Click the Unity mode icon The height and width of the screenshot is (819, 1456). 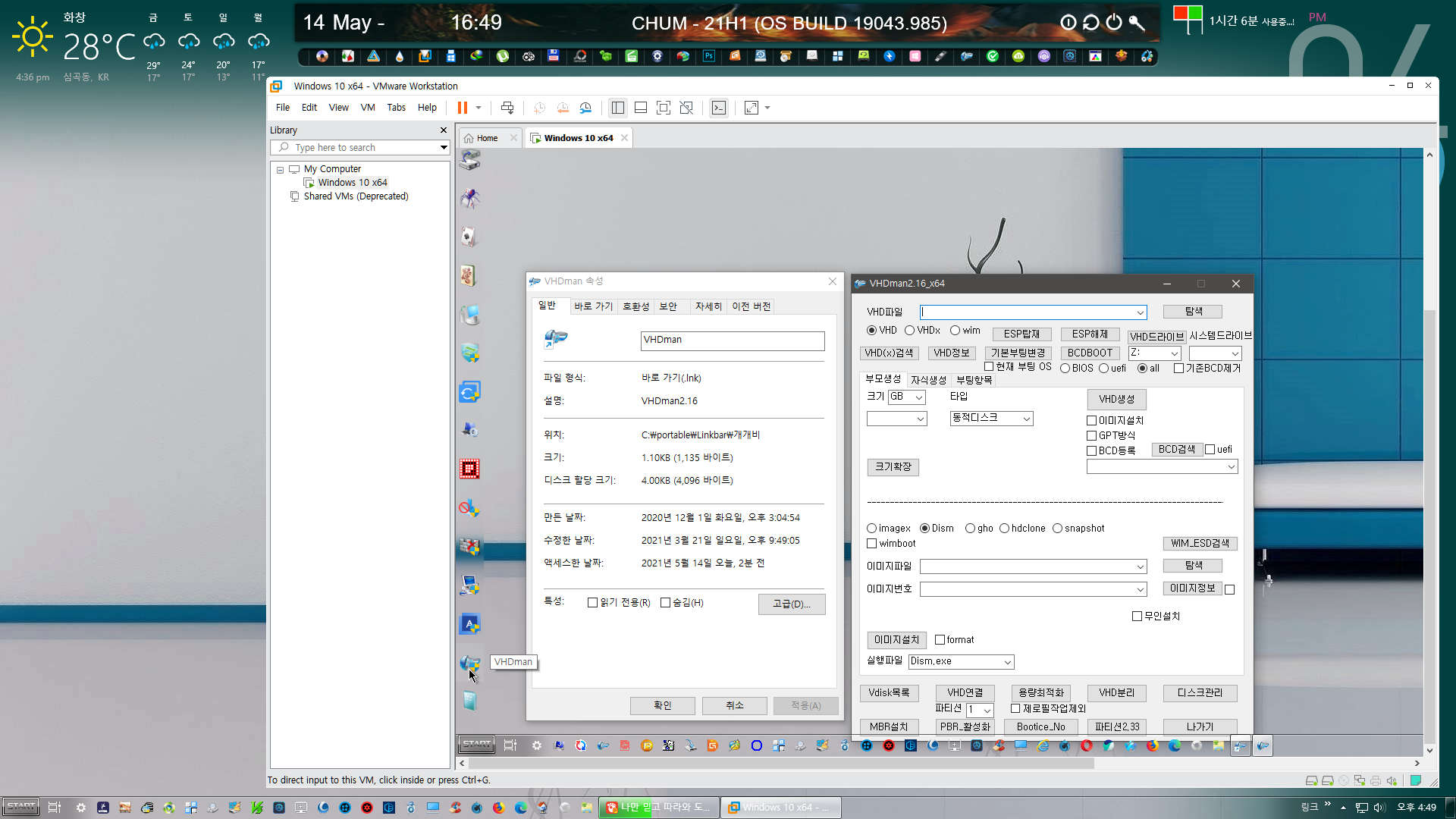[x=686, y=108]
